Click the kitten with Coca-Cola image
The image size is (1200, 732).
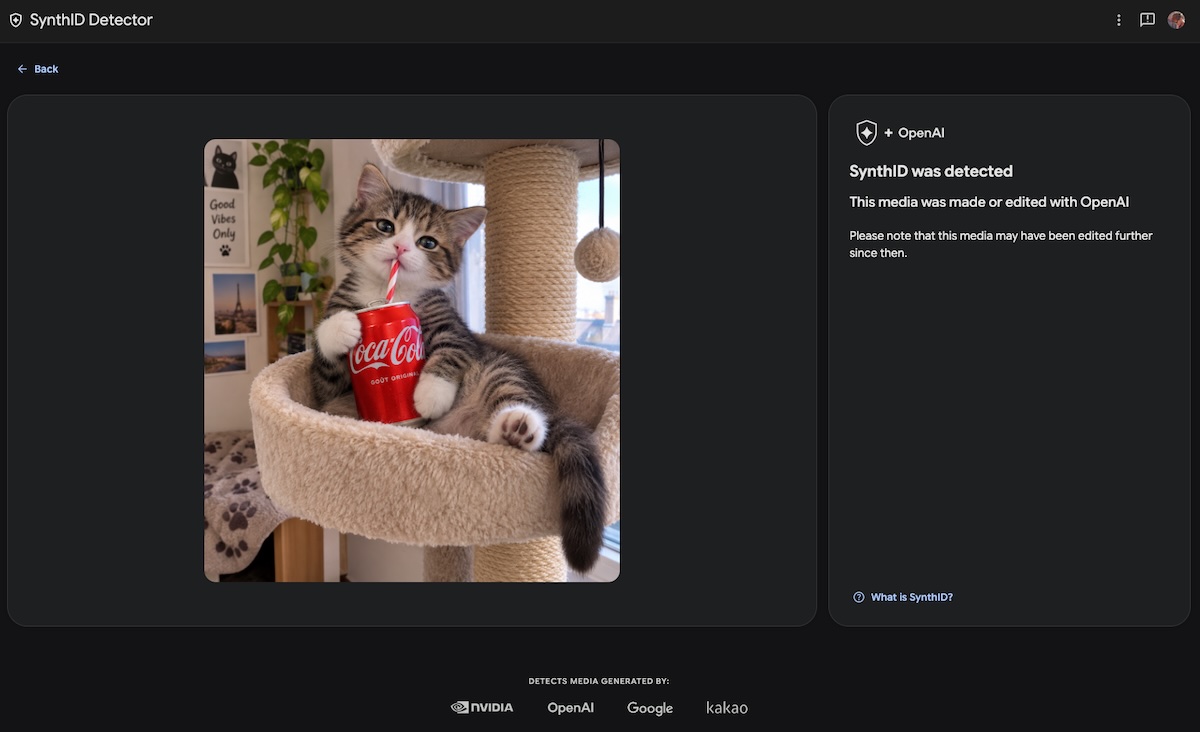pyautogui.click(x=412, y=360)
